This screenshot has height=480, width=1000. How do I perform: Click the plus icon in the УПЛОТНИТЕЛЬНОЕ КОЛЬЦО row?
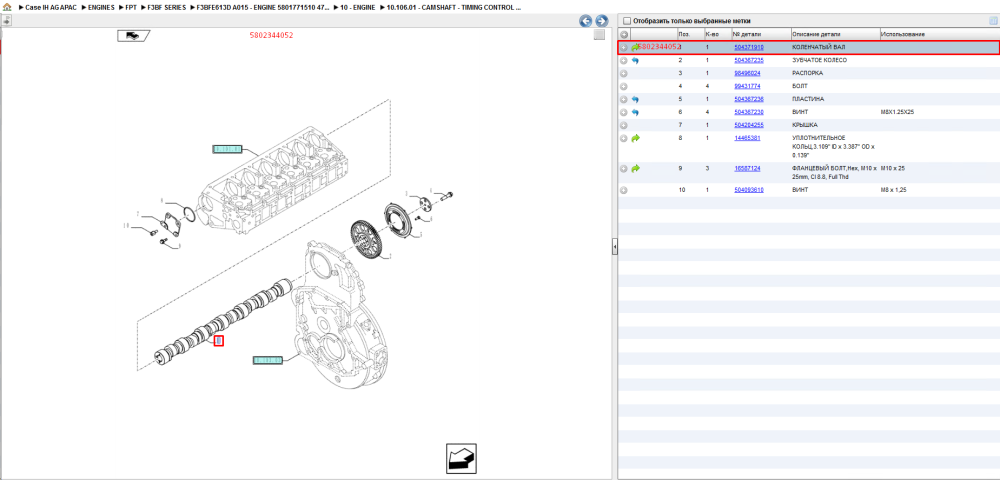pos(624,138)
